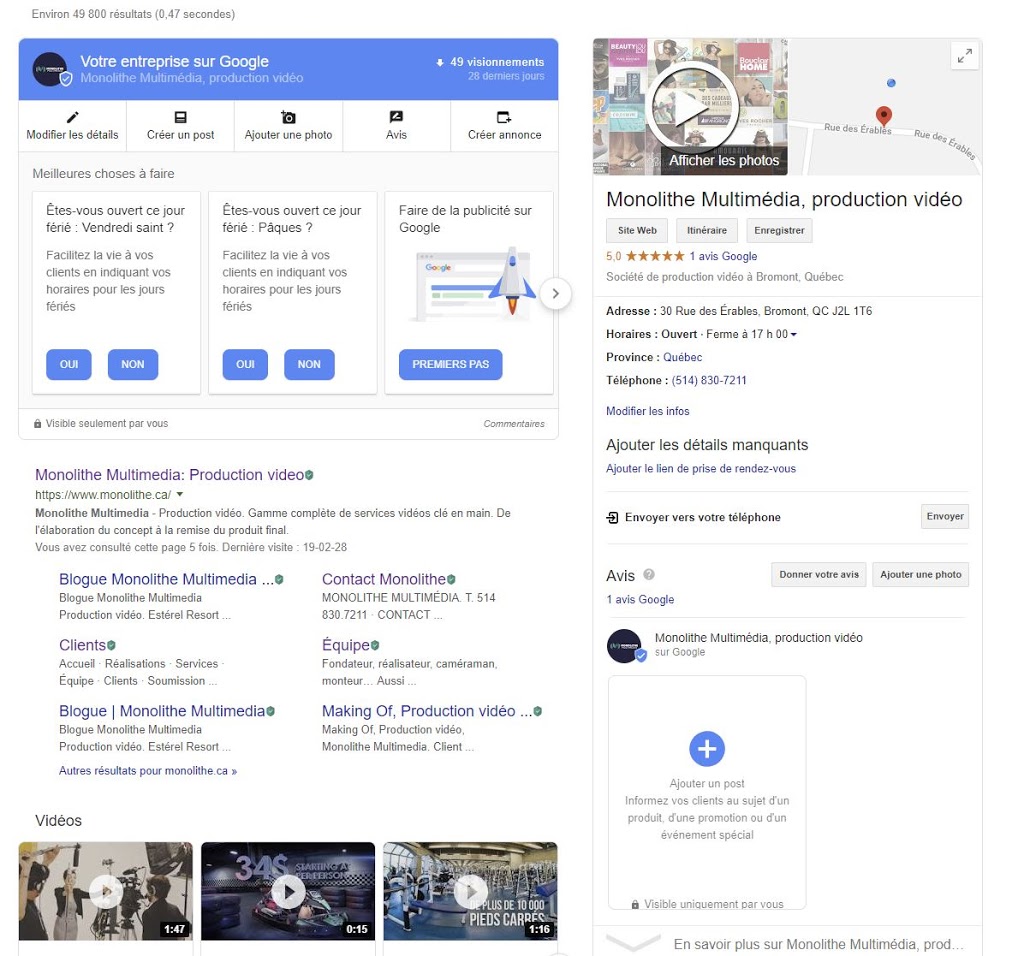Click the Créer un post icon
The height and width of the screenshot is (956, 1024).
click(x=180, y=117)
